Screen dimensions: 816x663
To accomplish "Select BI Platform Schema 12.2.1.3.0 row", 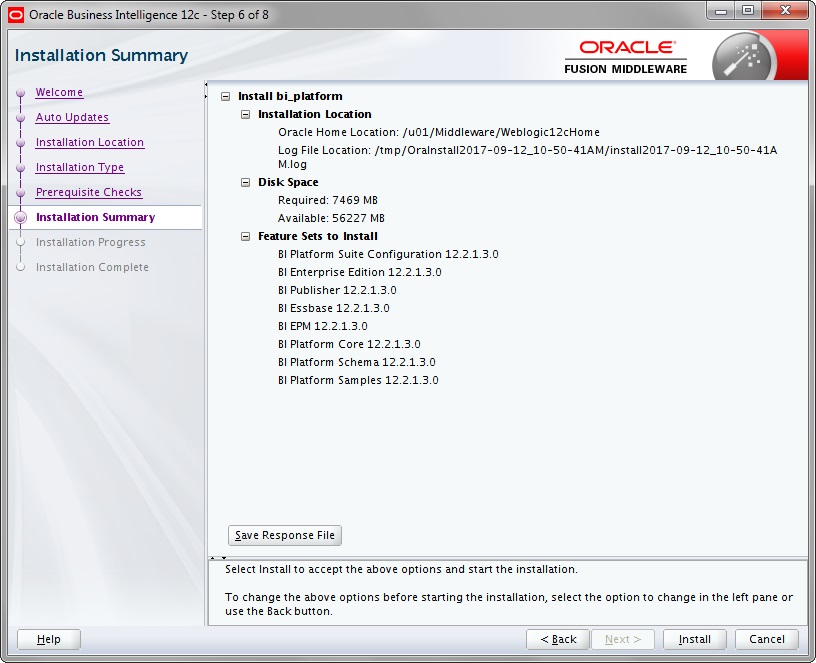I will [x=357, y=362].
